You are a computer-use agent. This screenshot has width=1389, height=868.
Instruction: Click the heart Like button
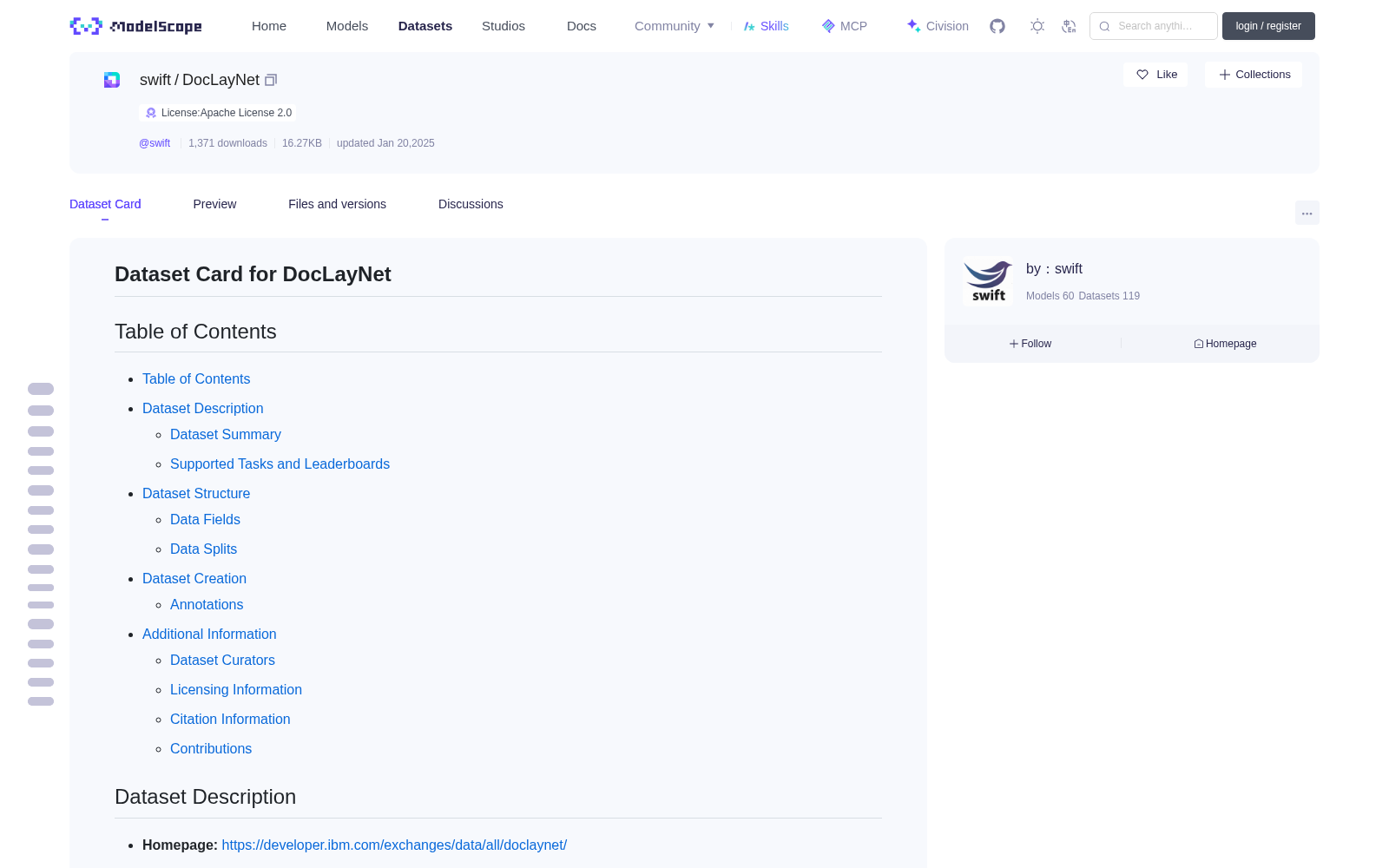[x=1155, y=75]
